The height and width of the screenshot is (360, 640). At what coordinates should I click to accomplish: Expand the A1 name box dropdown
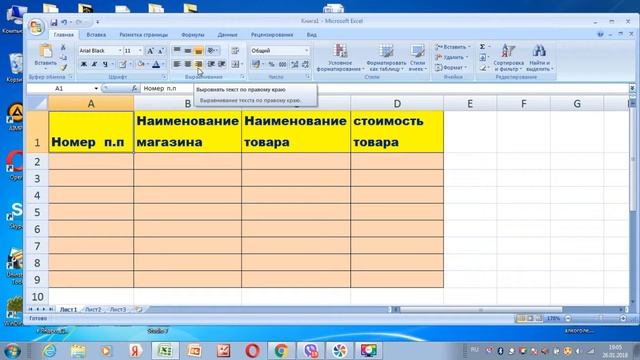(96, 89)
